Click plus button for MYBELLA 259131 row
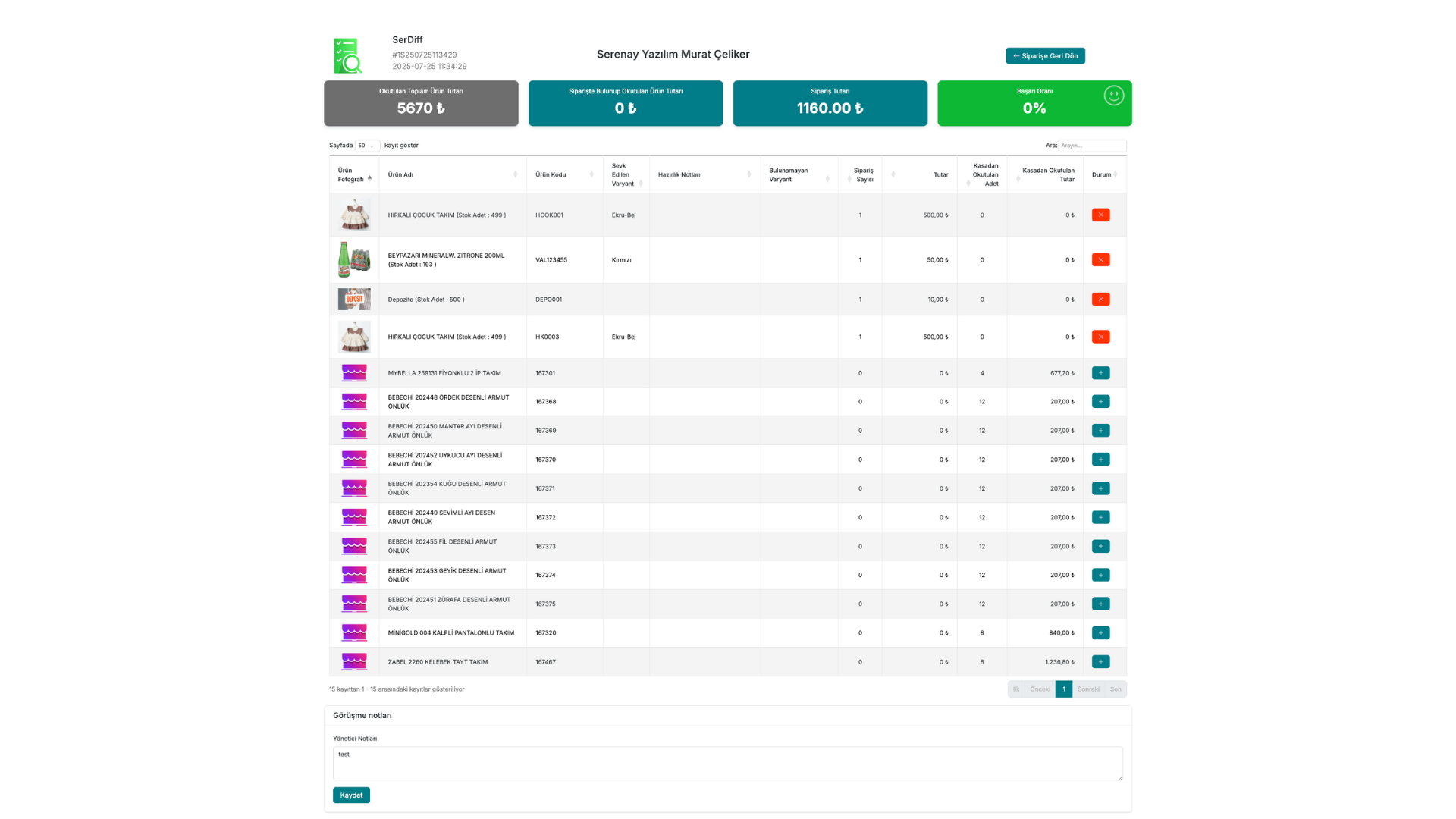The image size is (1456, 819). [x=1100, y=373]
